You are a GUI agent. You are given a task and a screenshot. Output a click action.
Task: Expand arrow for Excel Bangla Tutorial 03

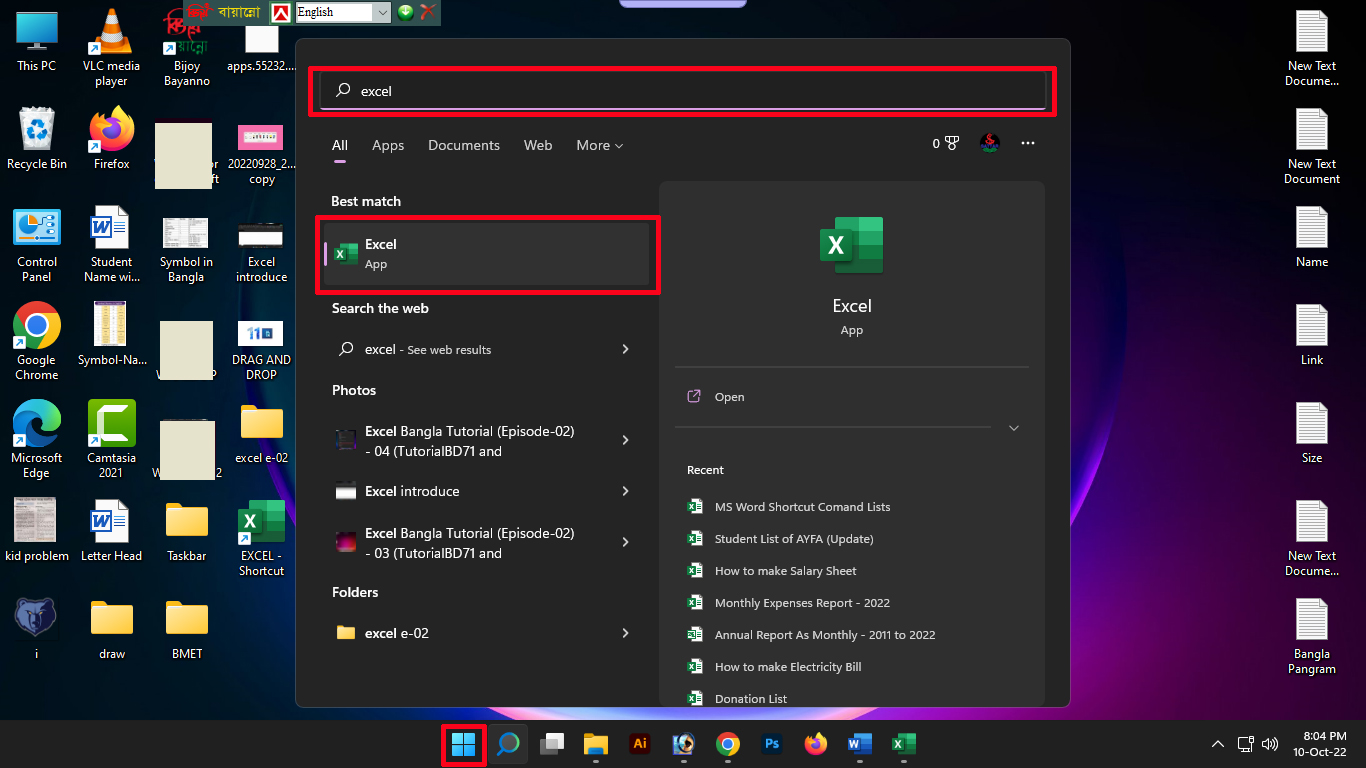point(625,543)
